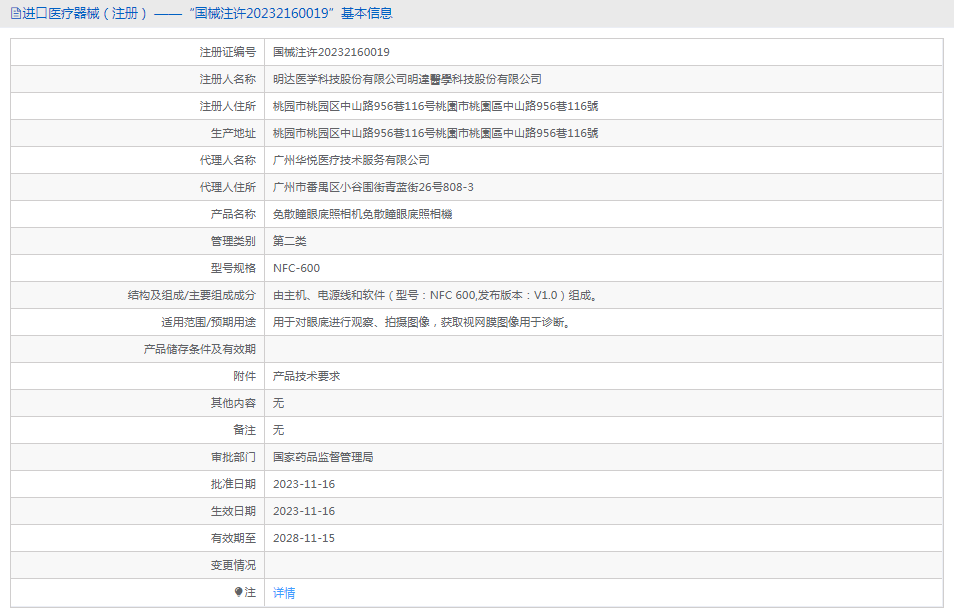Click the 生效日期 label
The width and height of the screenshot is (954, 614).
pyautogui.click(x=233, y=511)
